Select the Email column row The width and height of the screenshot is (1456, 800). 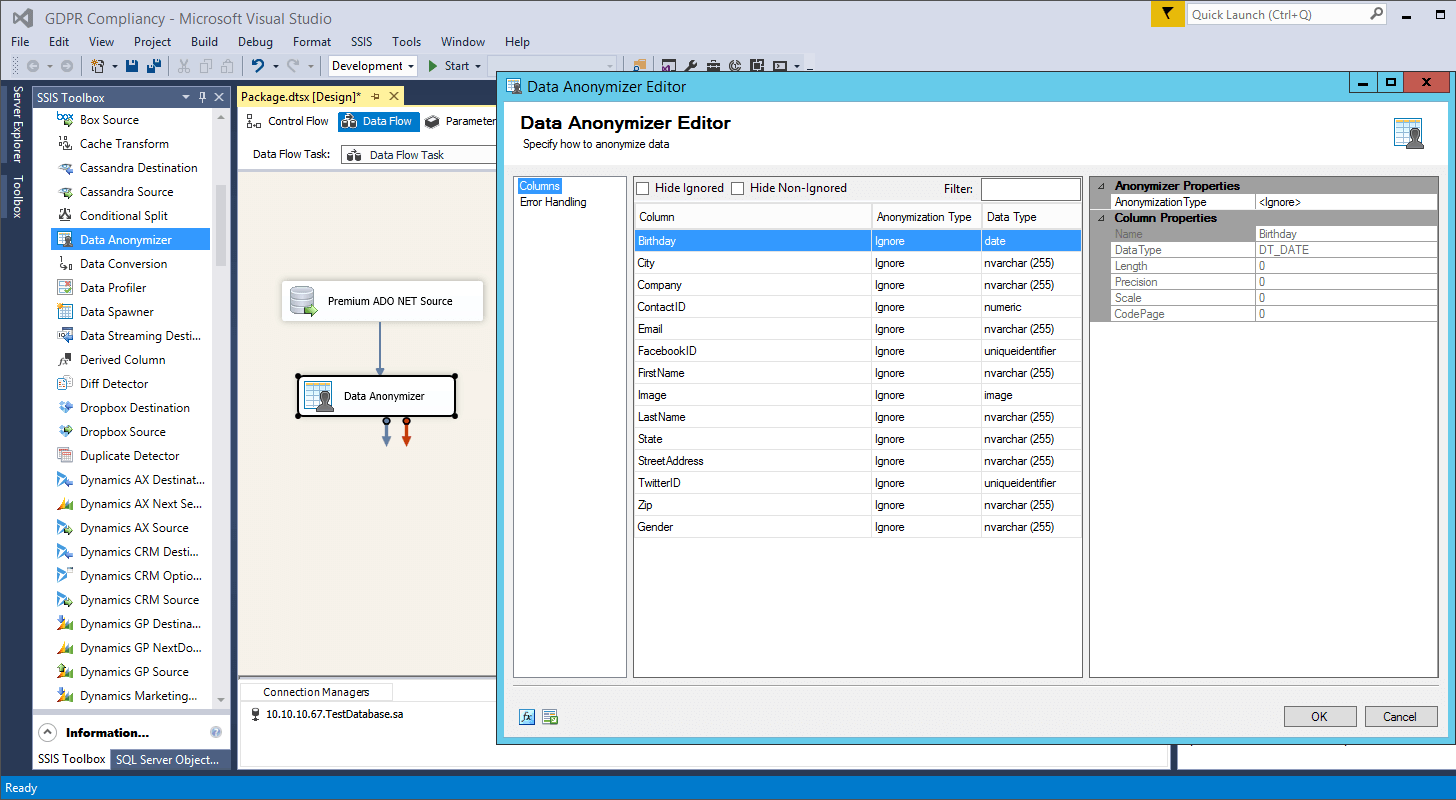pos(858,329)
